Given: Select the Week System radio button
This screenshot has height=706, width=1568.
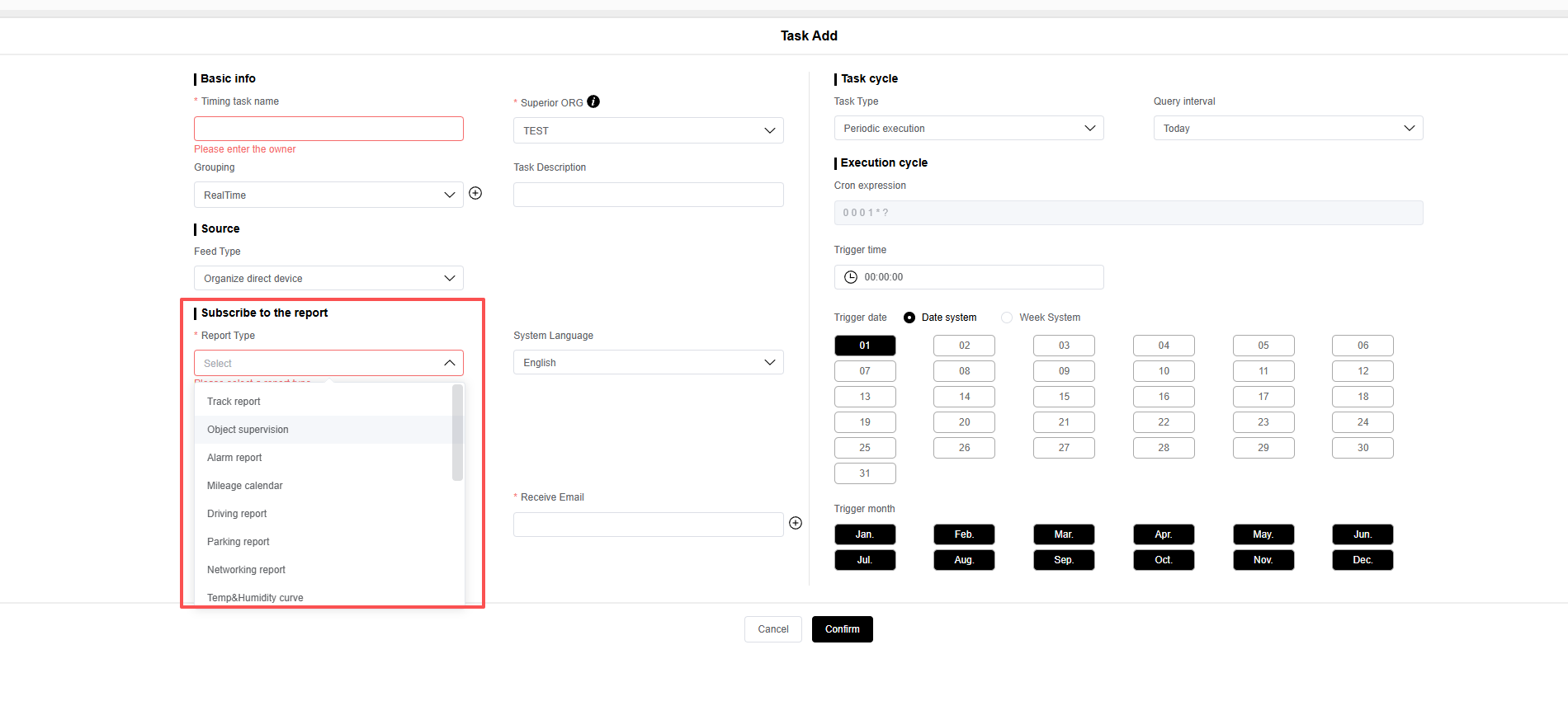Looking at the screenshot, I should [1007, 318].
